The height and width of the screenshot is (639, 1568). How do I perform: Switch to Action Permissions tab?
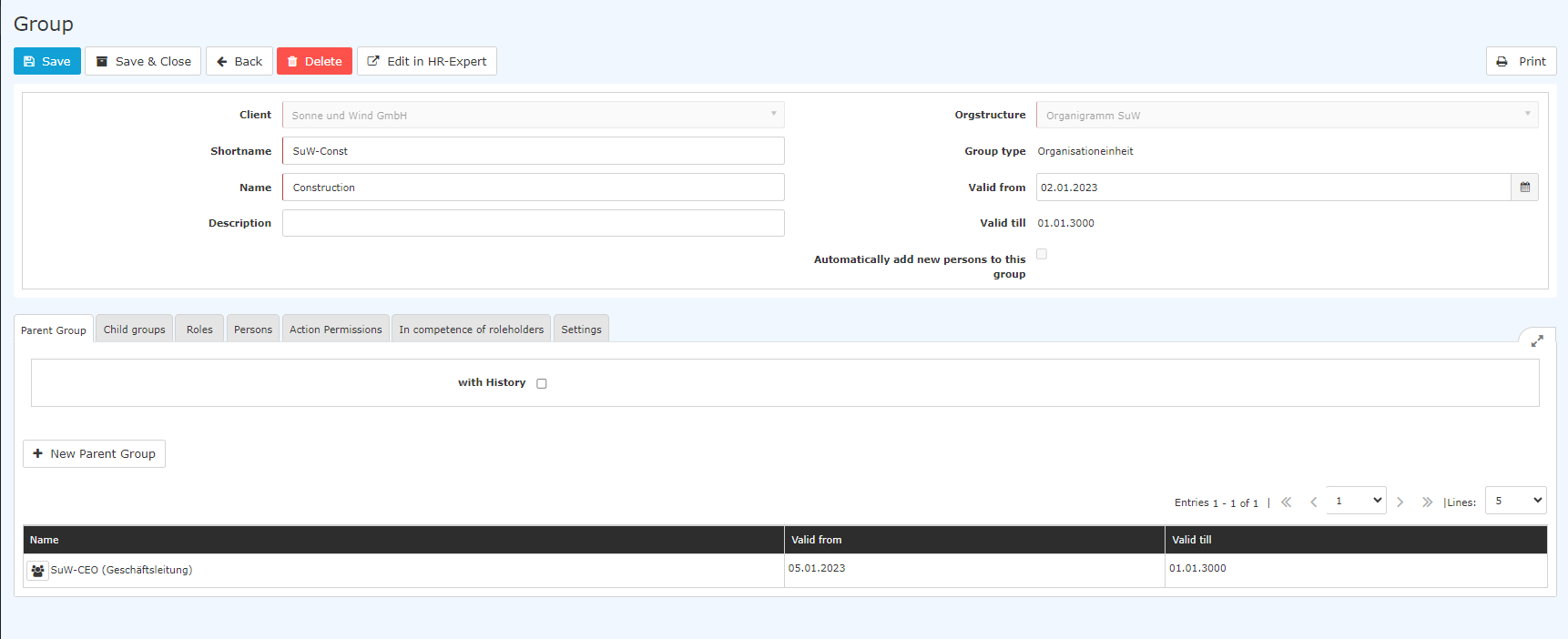[x=336, y=329]
